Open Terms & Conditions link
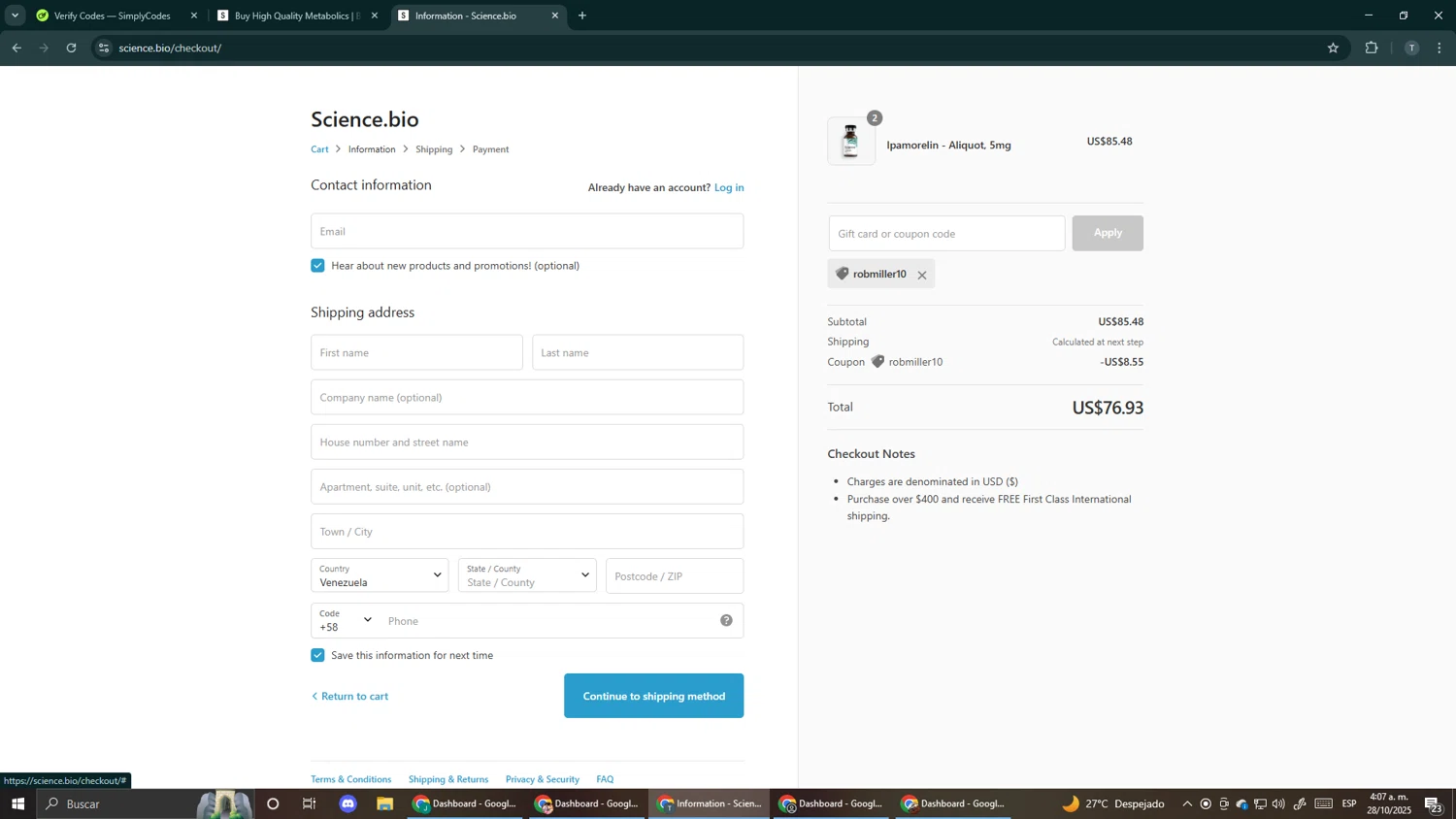 click(350, 779)
